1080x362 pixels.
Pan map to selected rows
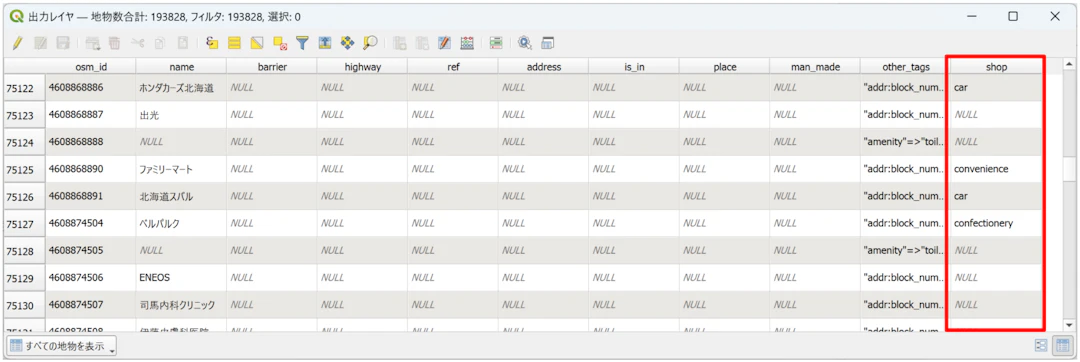pyautogui.click(x=348, y=43)
